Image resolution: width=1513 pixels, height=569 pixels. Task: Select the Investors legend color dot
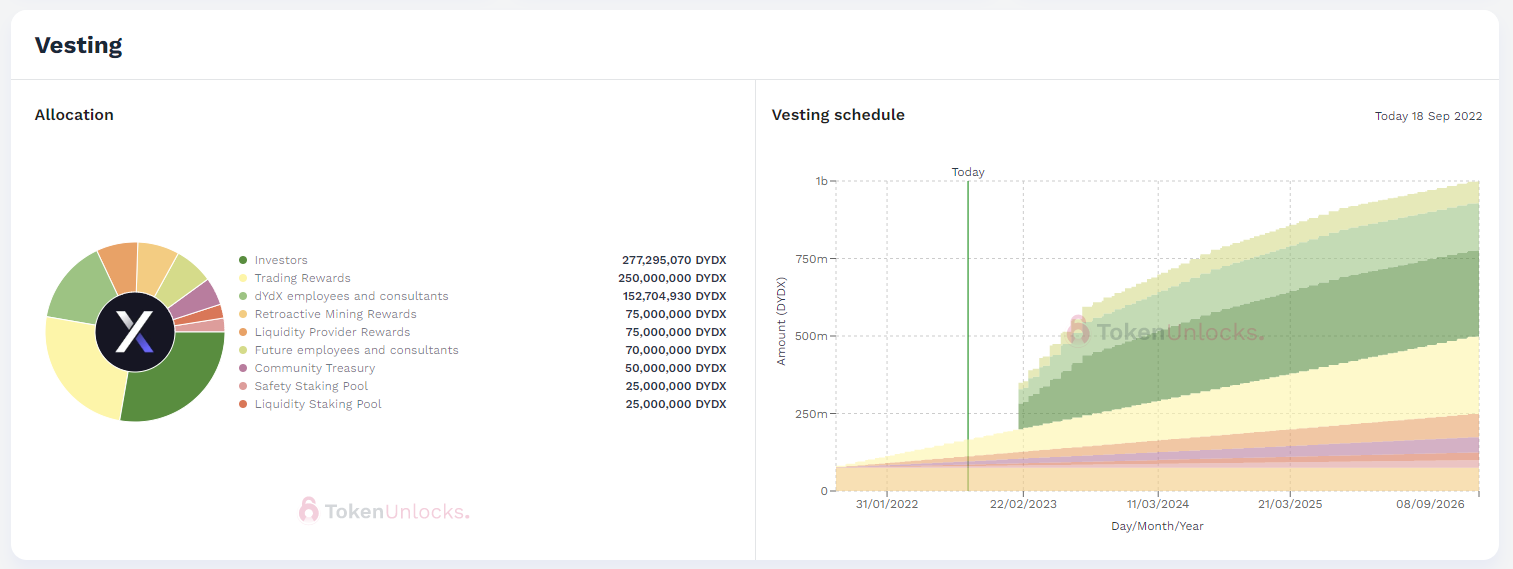click(x=243, y=260)
